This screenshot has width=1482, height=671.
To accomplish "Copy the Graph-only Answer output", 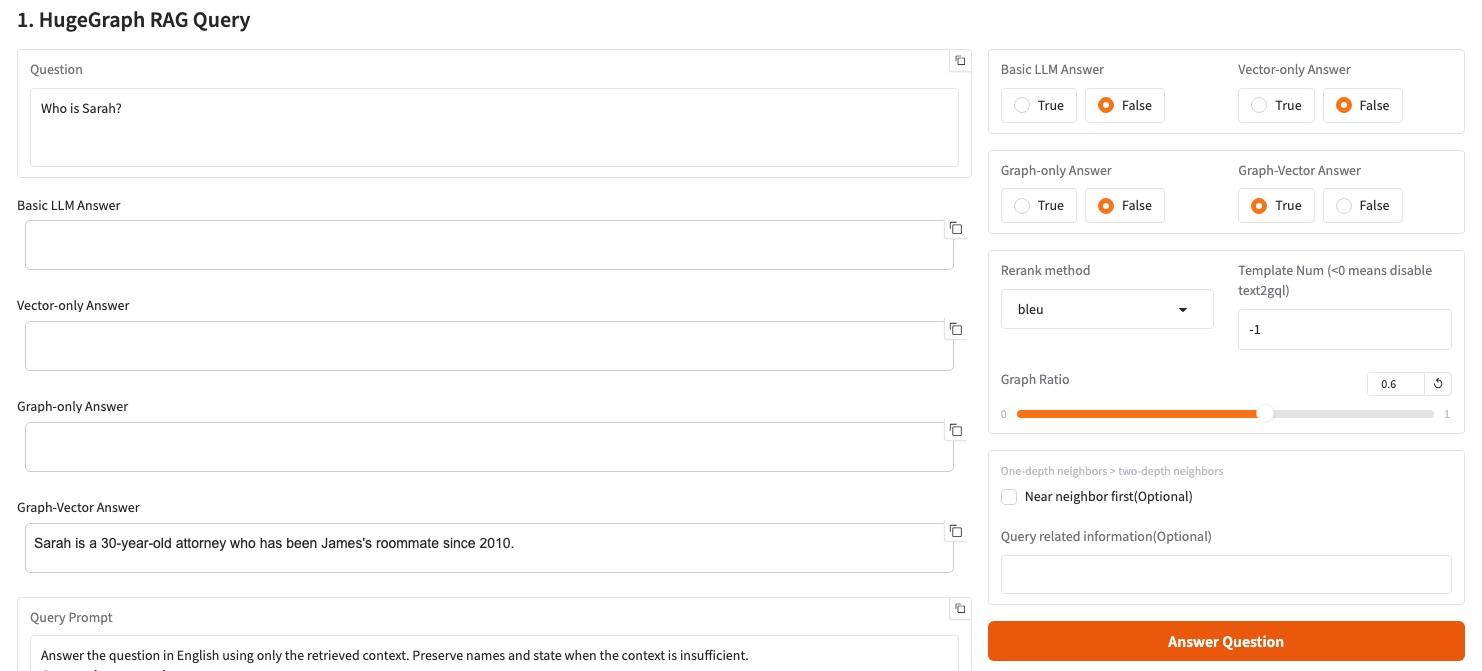I will pos(956,430).
